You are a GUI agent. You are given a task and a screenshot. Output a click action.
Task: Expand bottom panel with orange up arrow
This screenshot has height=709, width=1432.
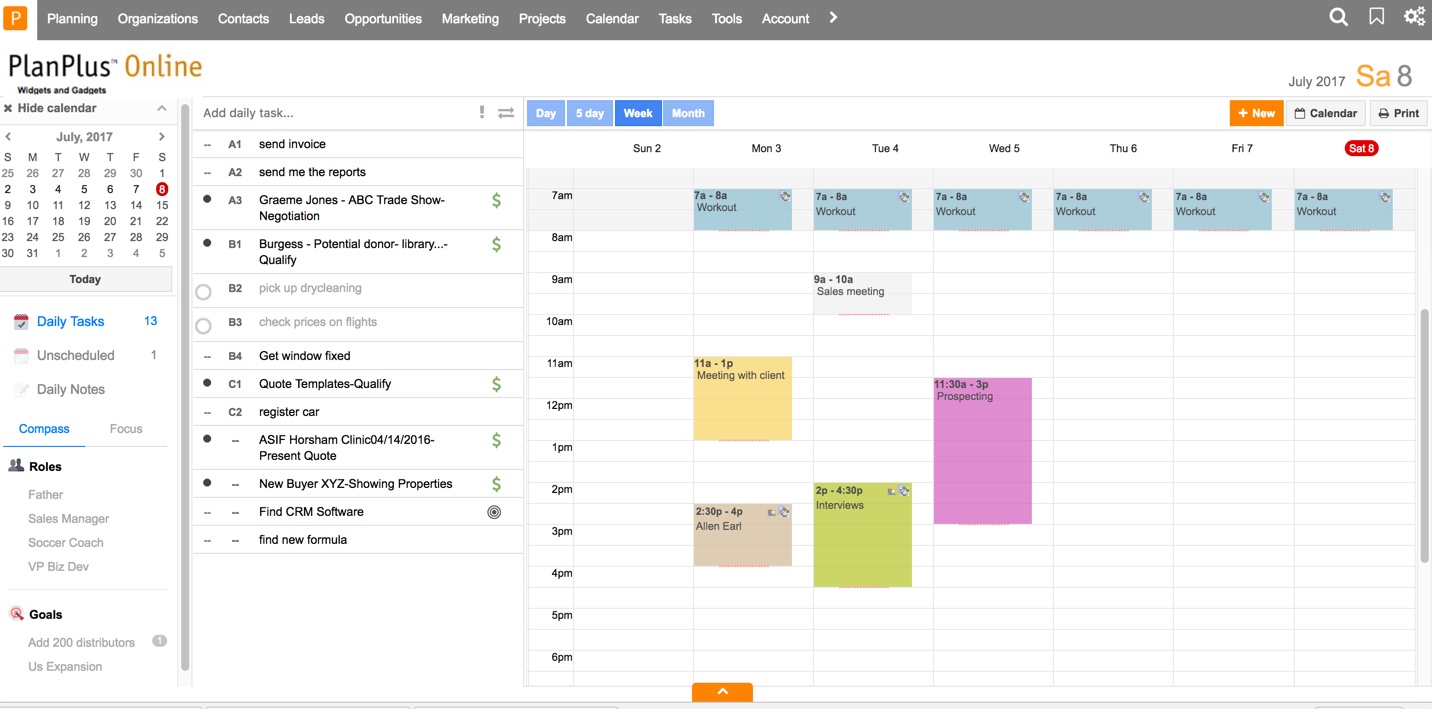pyautogui.click(x=722, y=692)
